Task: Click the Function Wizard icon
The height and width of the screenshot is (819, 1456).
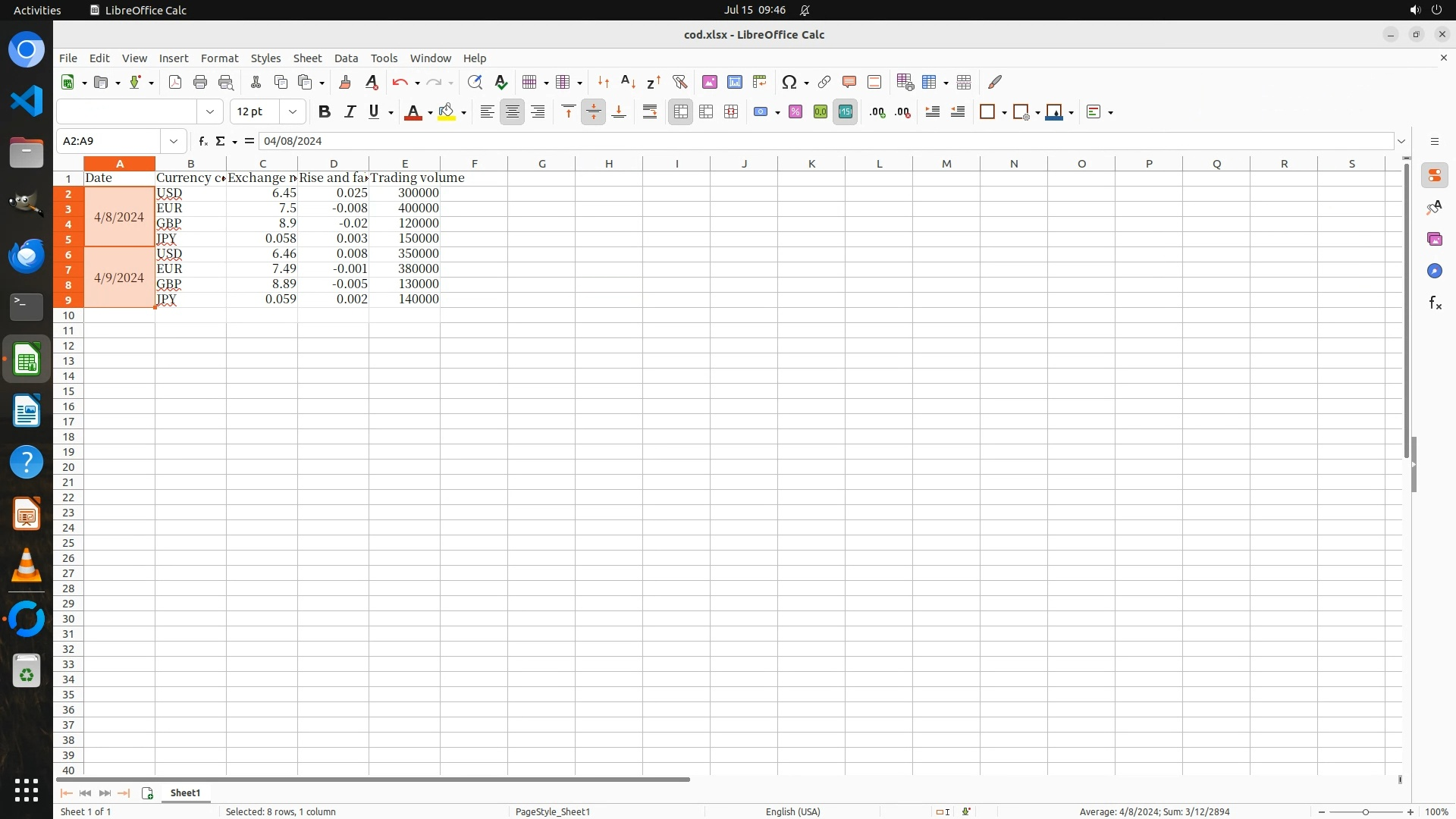Action: 202,141
